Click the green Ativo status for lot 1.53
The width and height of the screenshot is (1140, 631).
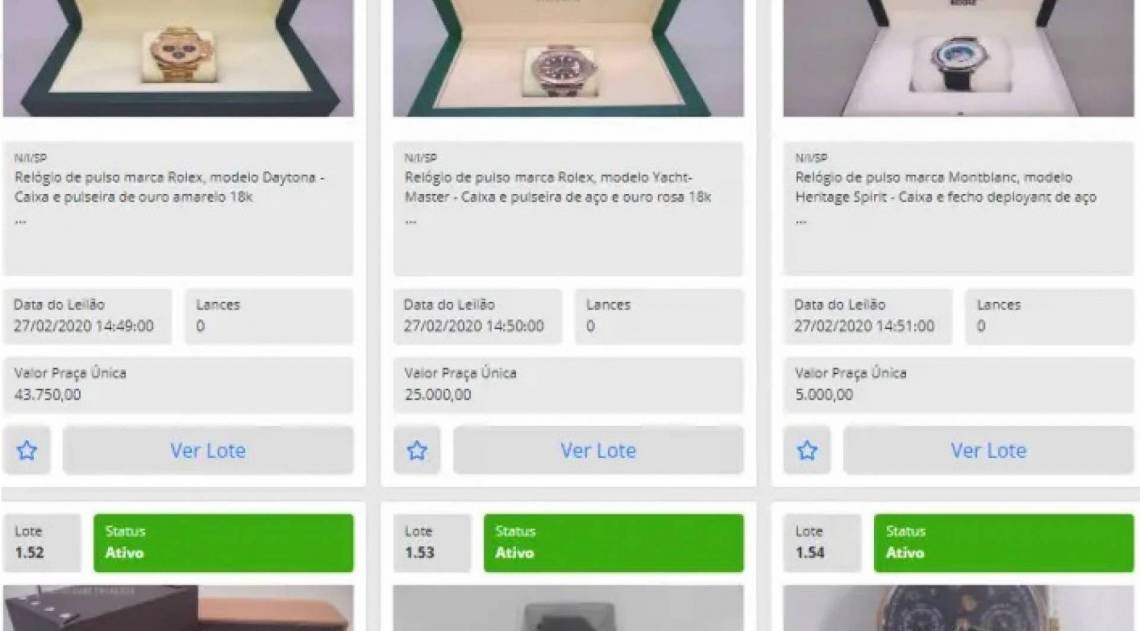pyautogui.click(x=614, y=543)
